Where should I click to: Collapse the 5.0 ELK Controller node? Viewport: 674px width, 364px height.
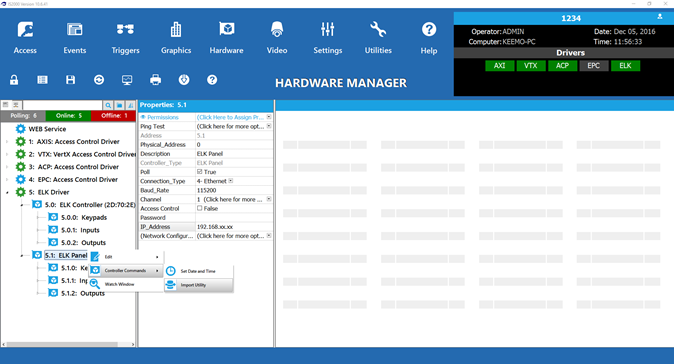point(22,205)
